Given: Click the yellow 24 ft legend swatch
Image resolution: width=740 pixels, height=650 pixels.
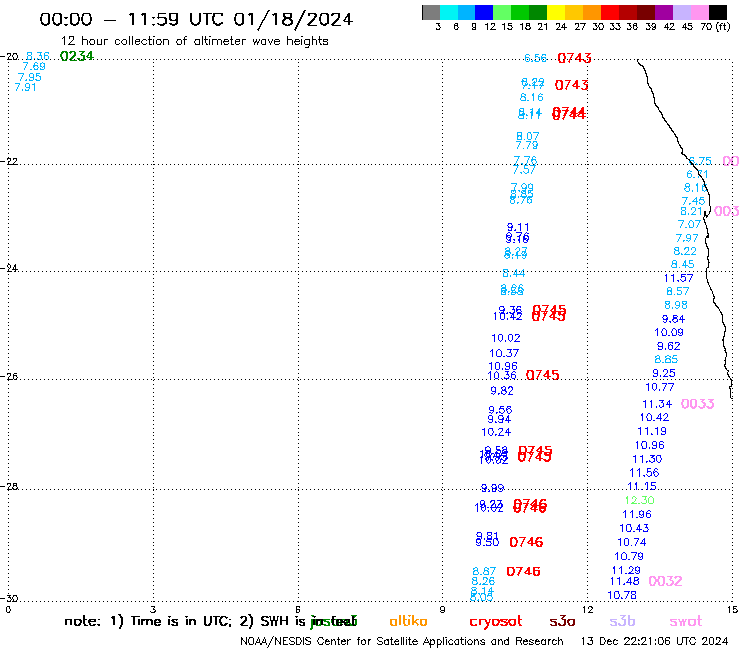Looking at the screenshot, I should [556, 12].
